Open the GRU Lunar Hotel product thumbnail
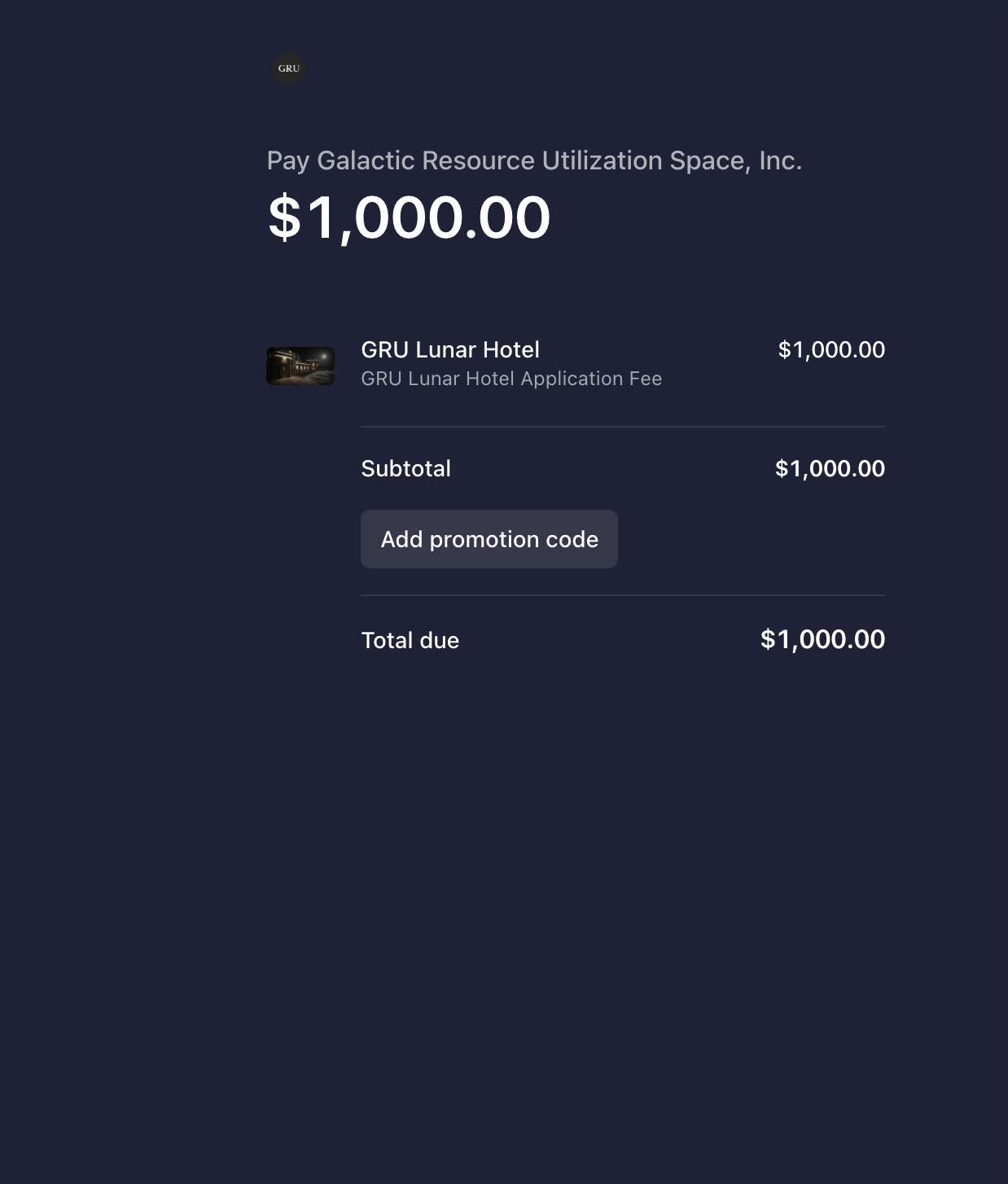Image resolution: width=1008 pixels, height=1184 pixels. (x=300, y=366)
